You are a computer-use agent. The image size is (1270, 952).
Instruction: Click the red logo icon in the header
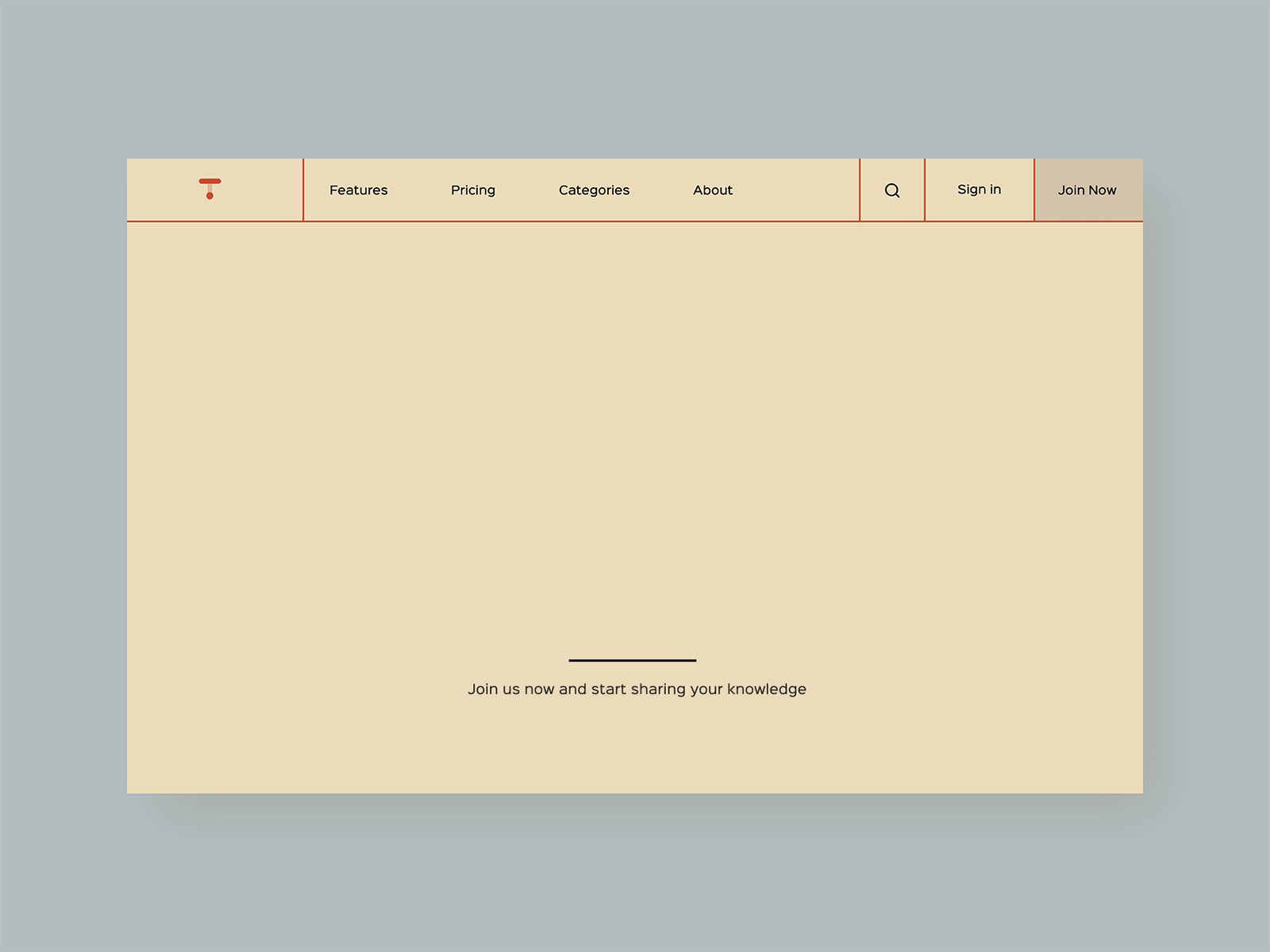pos(210,189)
